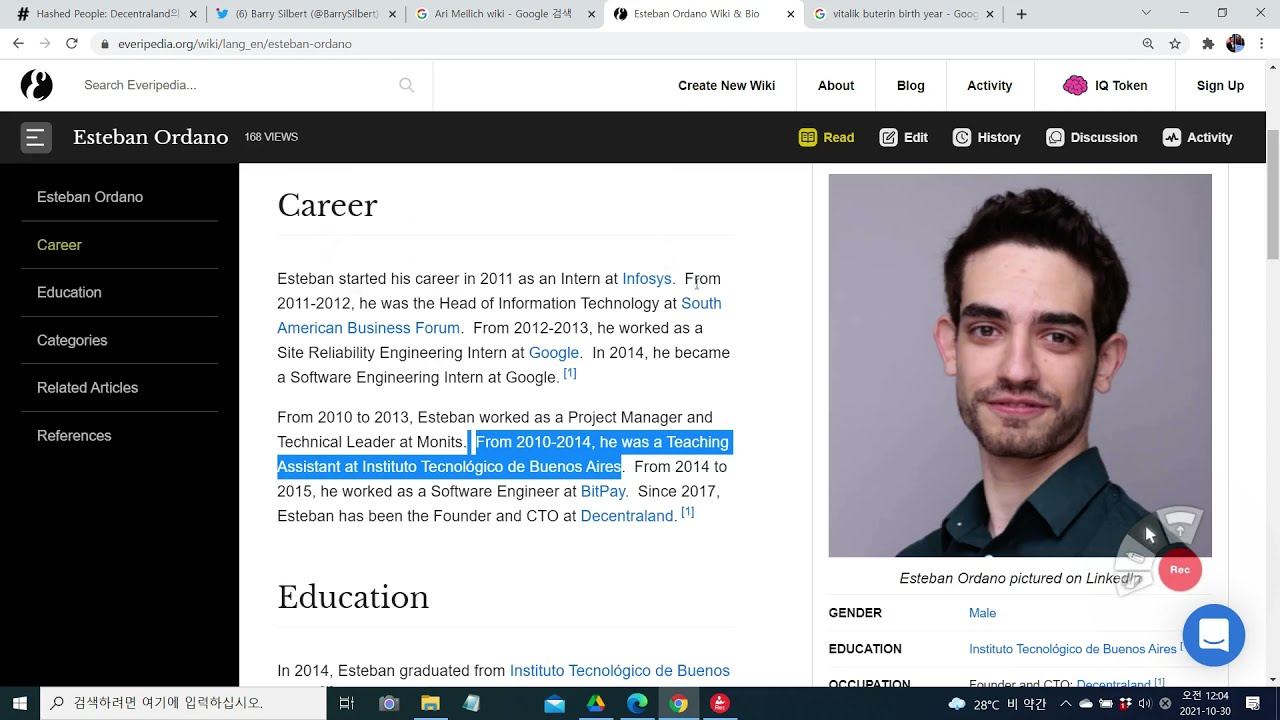The image size is (1280, 720).
Task: Switch to the Barry Silbert Twitter tab
Action: [306, 14]
